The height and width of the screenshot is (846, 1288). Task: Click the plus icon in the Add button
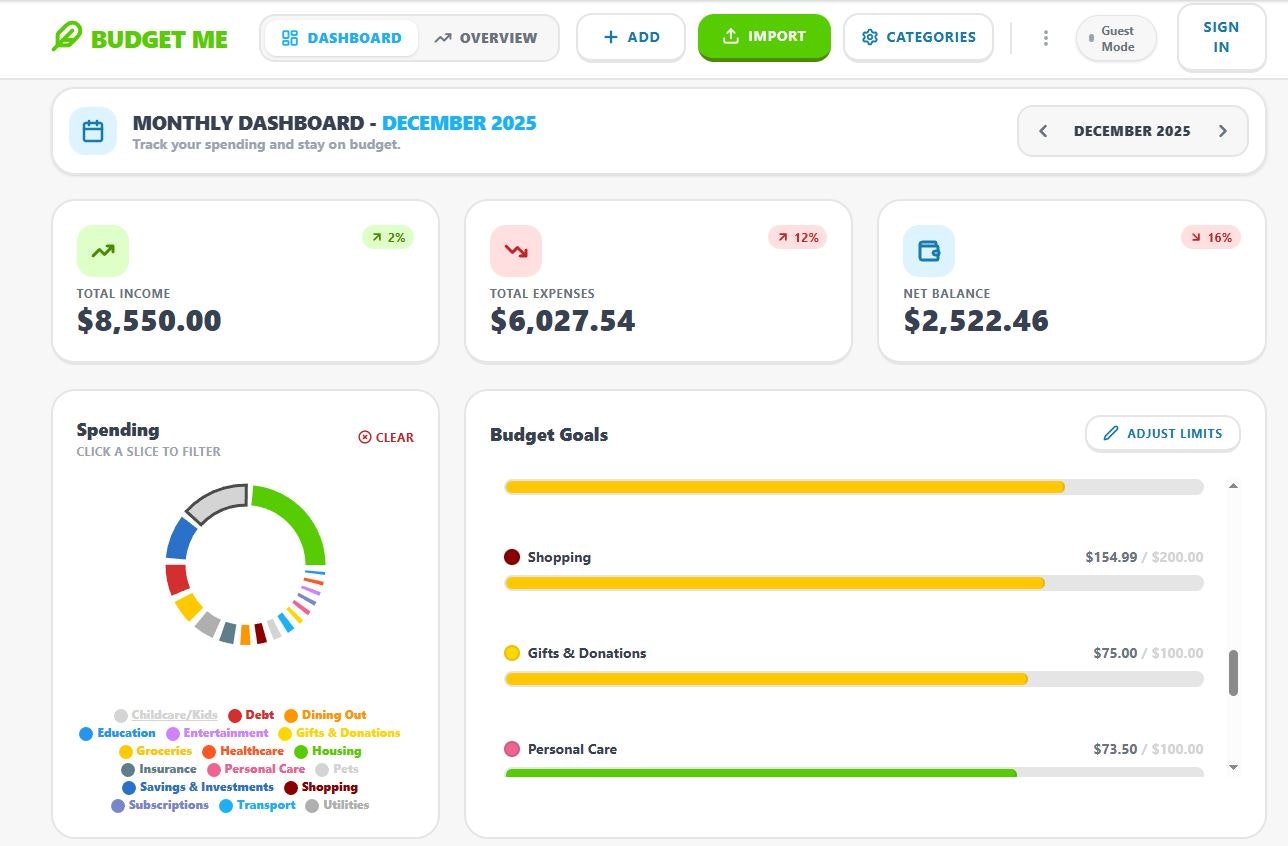click(610, 36)
